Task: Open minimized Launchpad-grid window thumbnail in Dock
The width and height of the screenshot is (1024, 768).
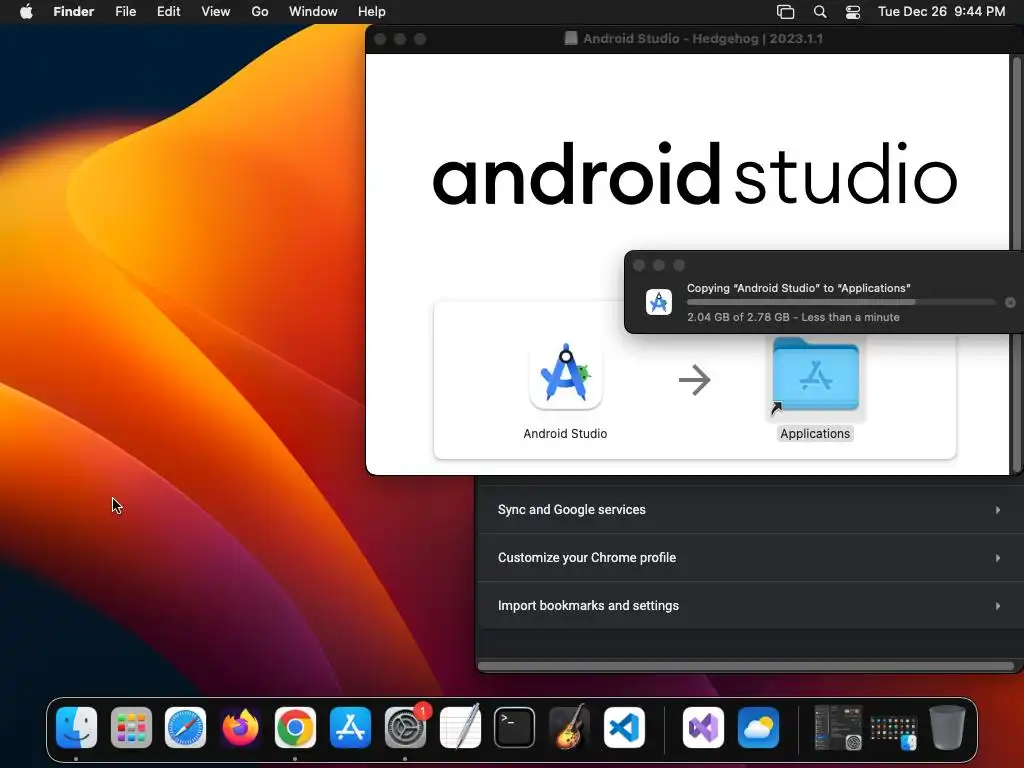Action: [893, 733]
